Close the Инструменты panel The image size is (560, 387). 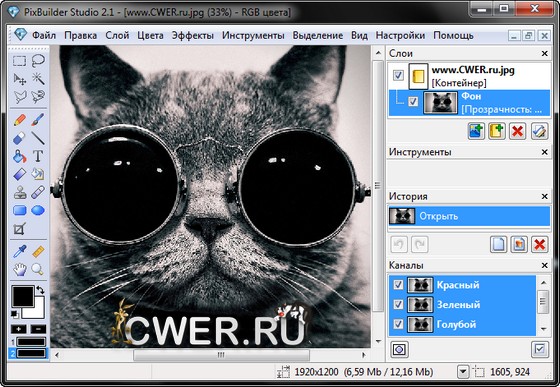click(x=545, y=152)
